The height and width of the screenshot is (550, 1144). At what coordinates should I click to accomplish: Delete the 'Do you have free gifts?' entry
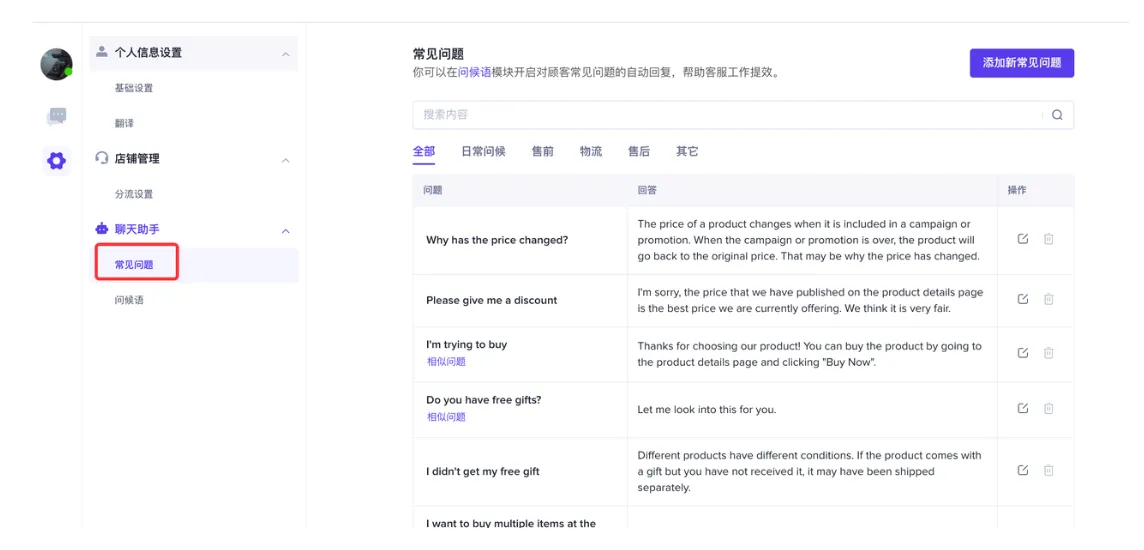pyautogui.click(x=1048, y=408)
